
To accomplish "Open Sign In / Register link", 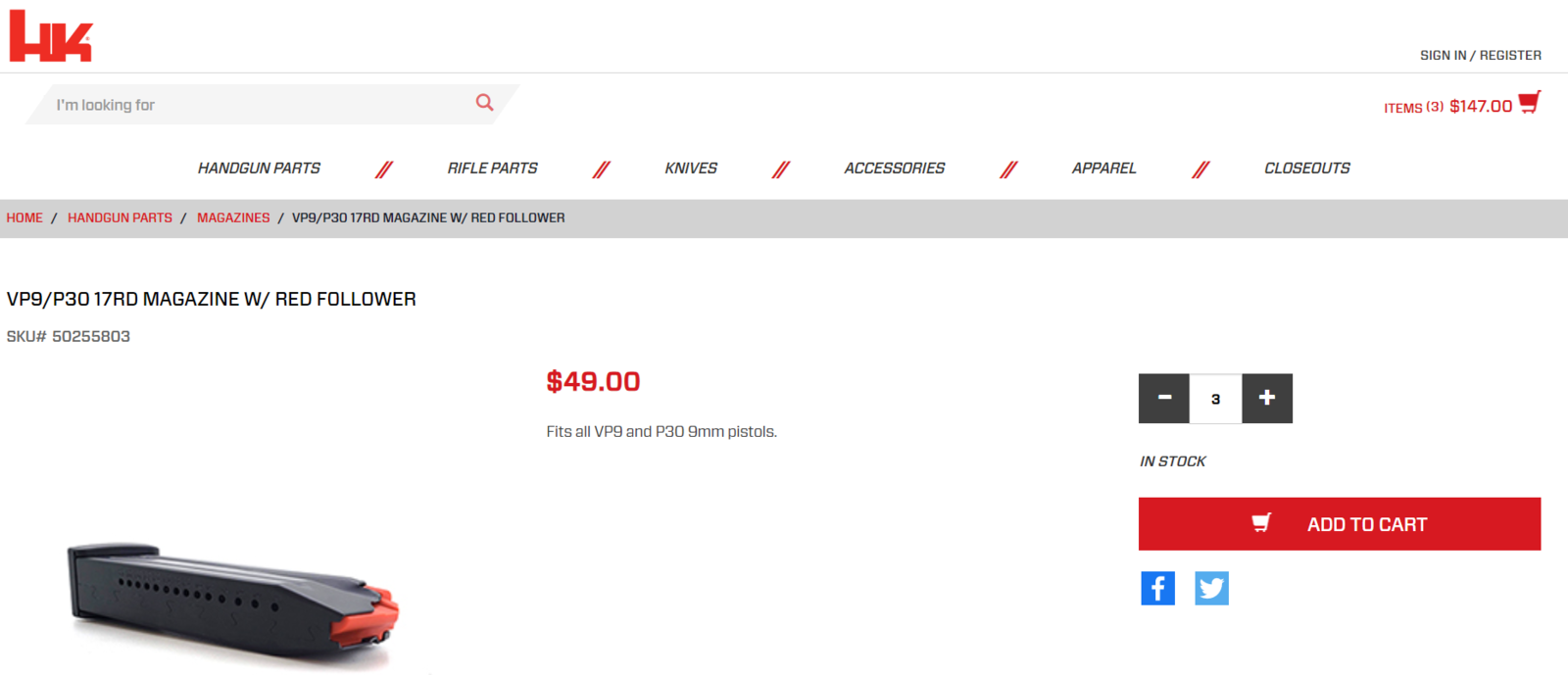I will click(1481, 56).
